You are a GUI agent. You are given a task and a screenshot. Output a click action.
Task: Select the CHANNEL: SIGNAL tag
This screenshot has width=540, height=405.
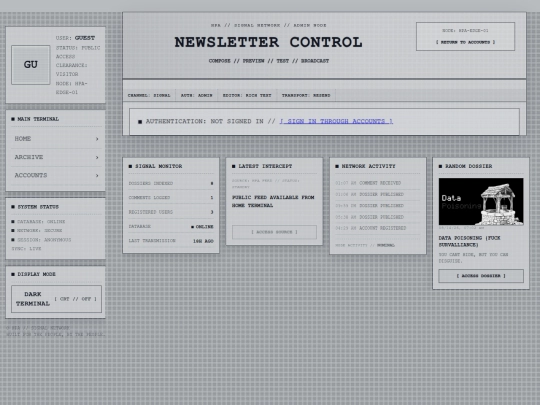(x=149, y=95)
